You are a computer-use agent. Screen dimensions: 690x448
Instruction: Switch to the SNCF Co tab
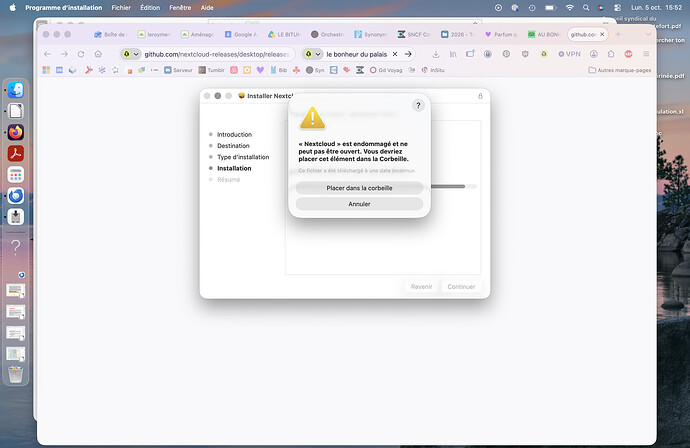tap(414, 34)
